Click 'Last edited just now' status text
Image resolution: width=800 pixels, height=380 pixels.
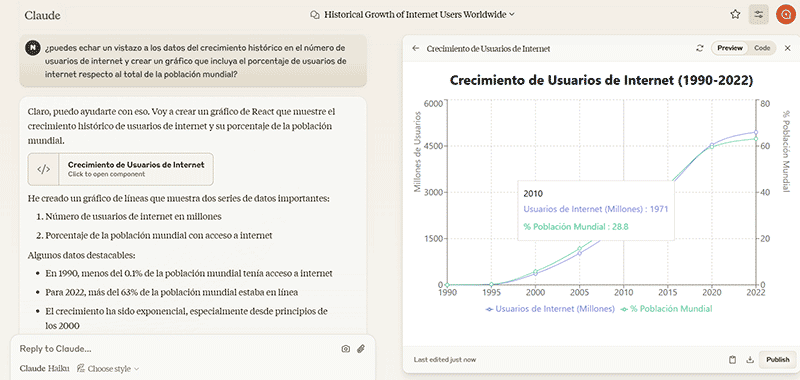coord(445,360)
